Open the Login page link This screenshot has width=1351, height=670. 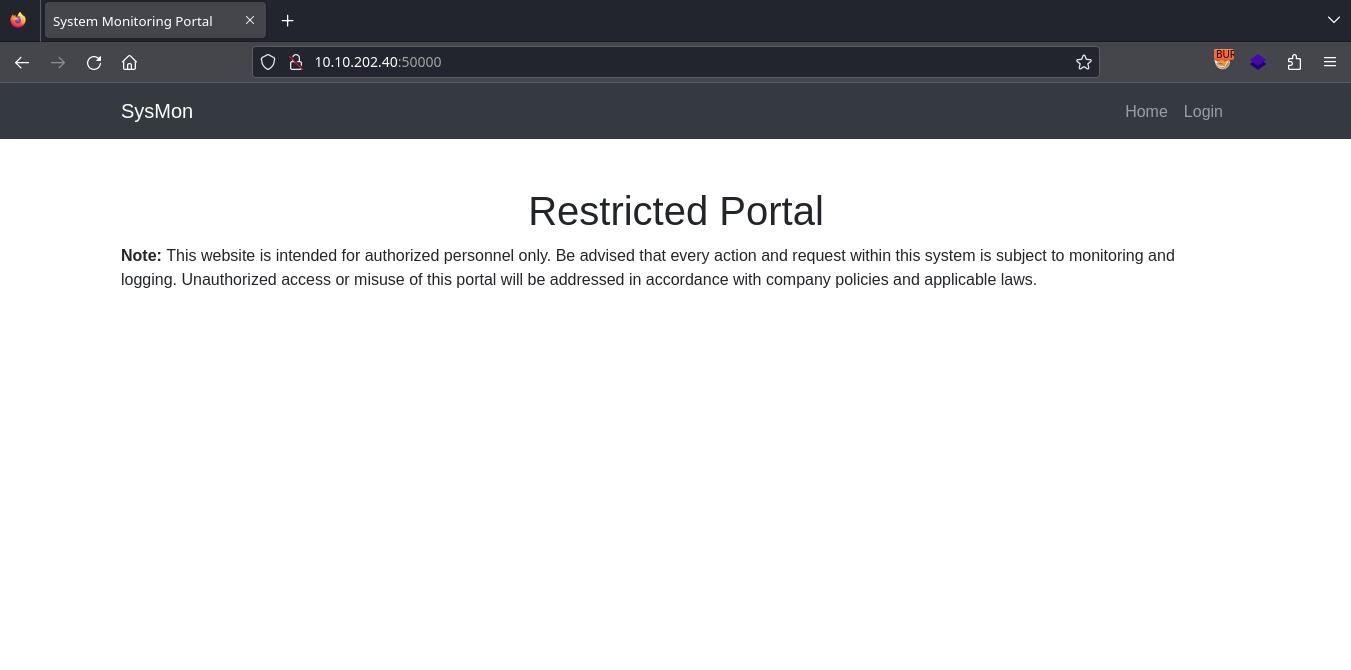click(x=1203, y=111)
